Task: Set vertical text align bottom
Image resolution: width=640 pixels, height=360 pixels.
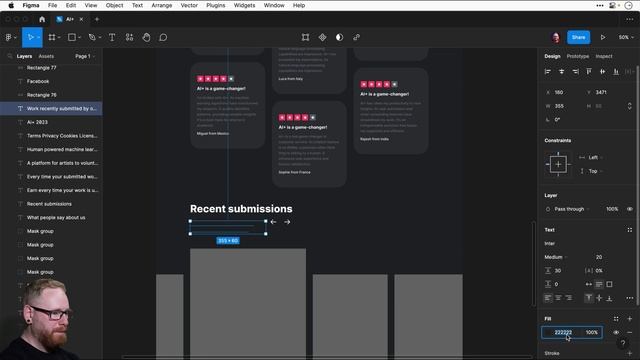Action: point(609,298)
